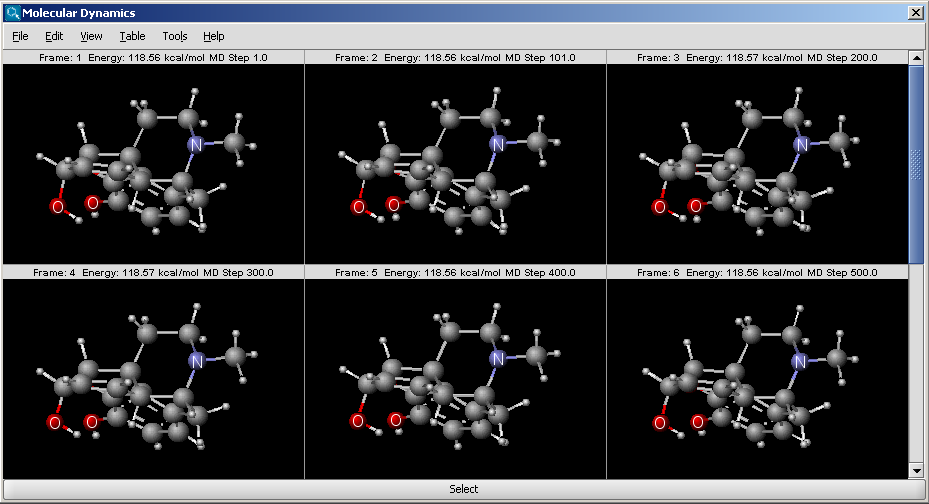Close the Molecular Dynamics window
The height and width of the screenshot is (504, 929).
[915, 13]
